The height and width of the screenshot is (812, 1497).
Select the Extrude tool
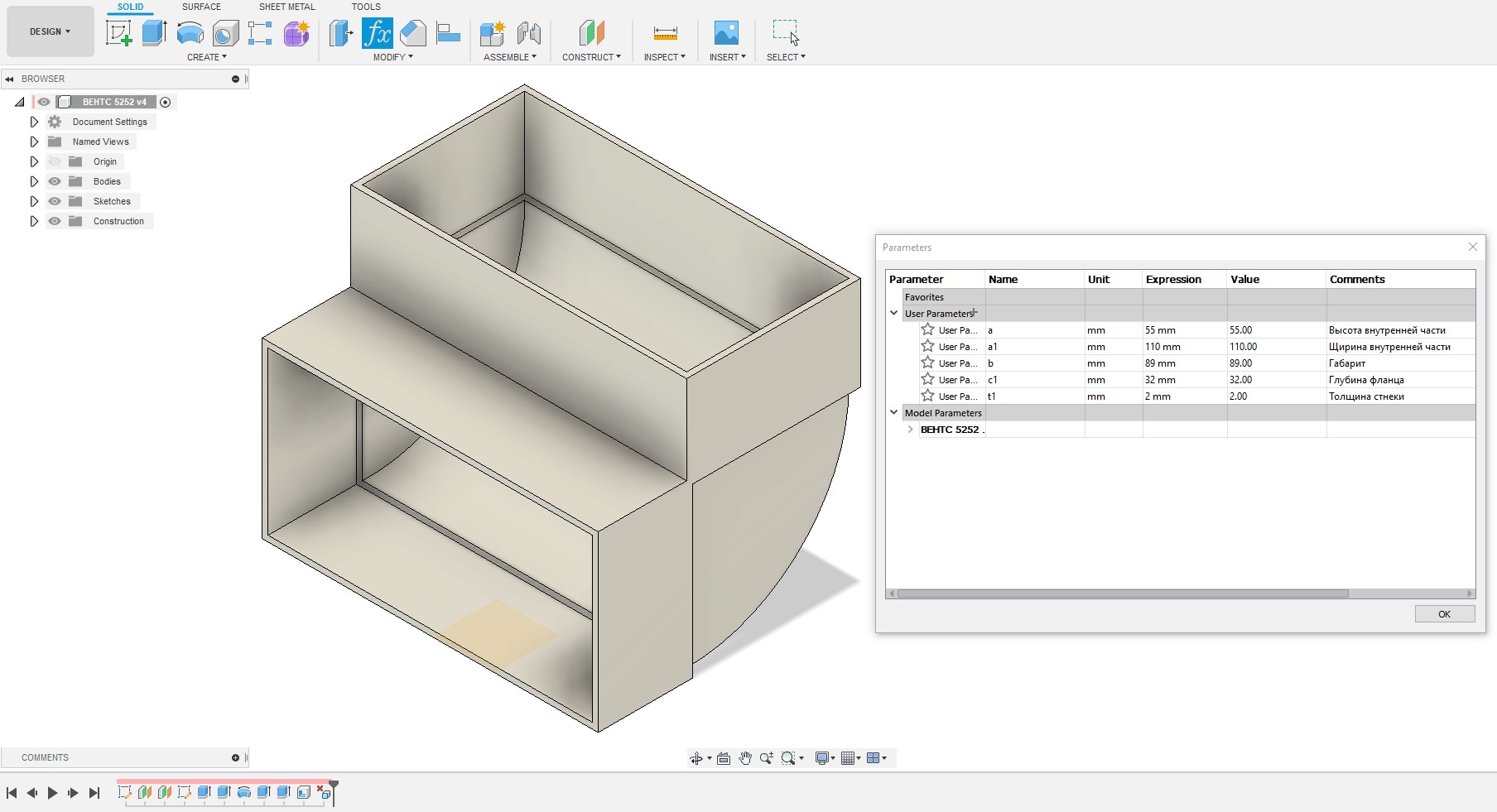click(x=154, y=33)
